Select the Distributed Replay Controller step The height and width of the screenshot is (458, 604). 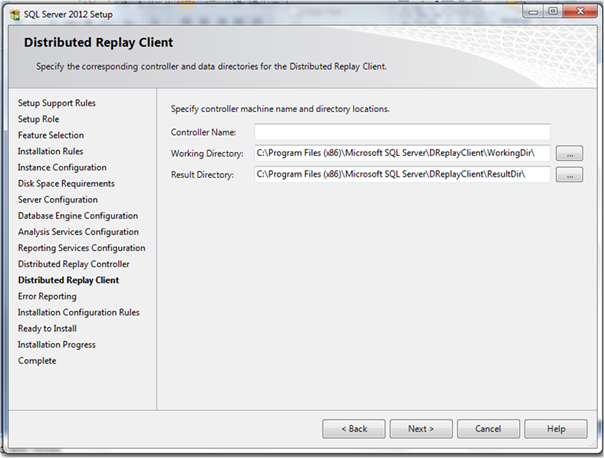tap(74, 264)
